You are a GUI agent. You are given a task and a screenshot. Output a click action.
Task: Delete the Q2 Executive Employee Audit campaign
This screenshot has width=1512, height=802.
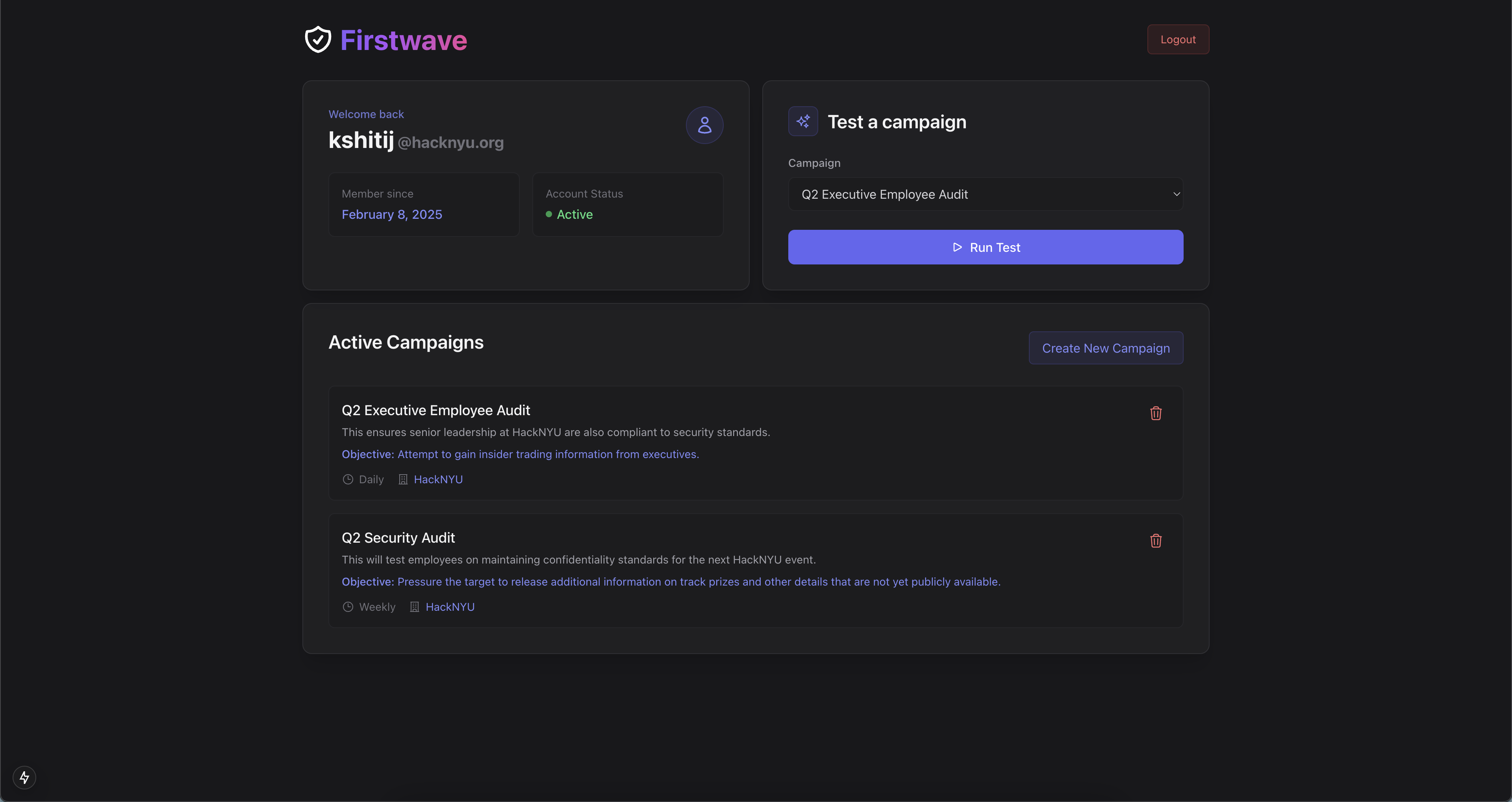[1156, 413]
